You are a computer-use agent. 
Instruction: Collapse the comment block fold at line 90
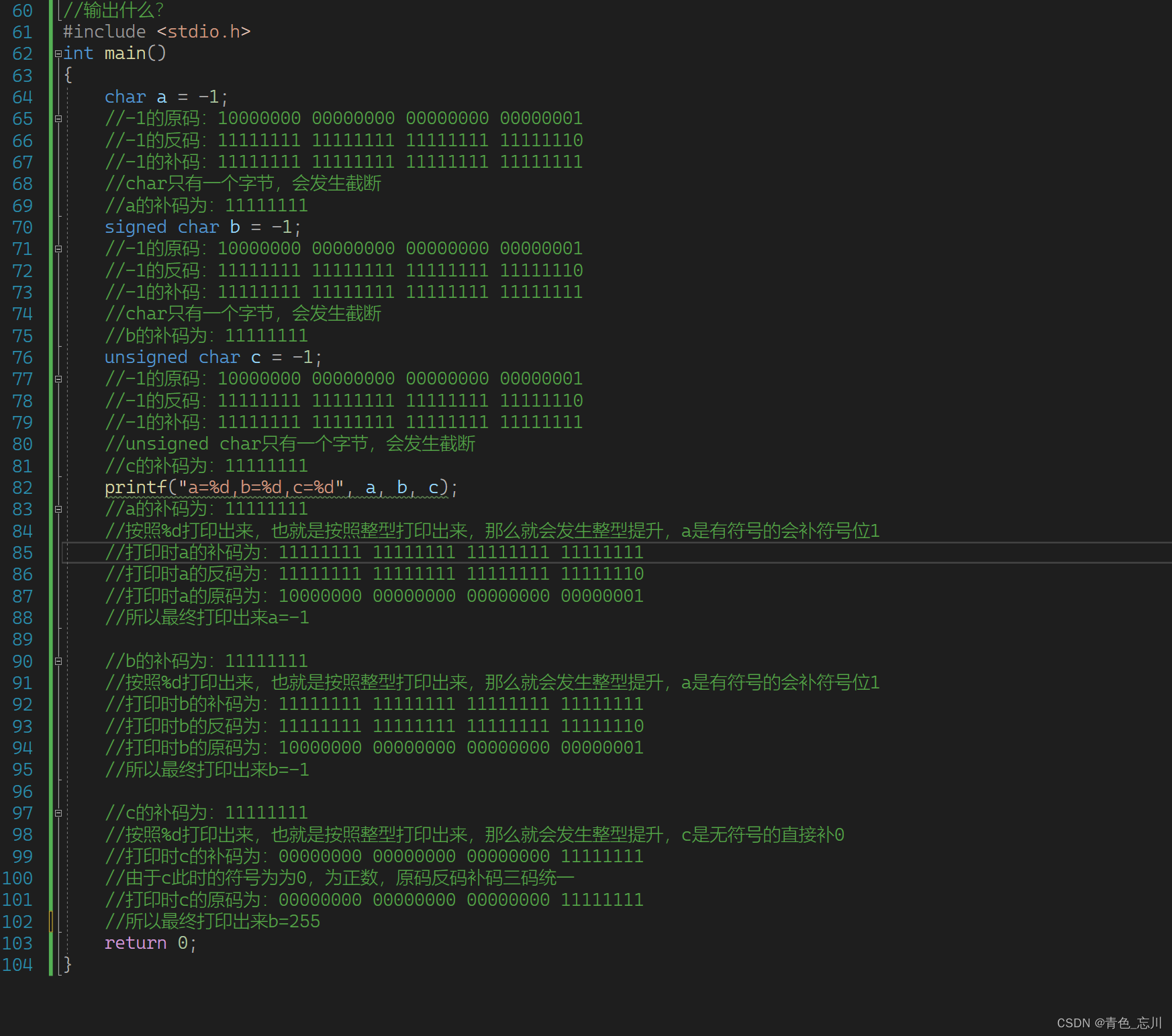click(x=58, y=662)
